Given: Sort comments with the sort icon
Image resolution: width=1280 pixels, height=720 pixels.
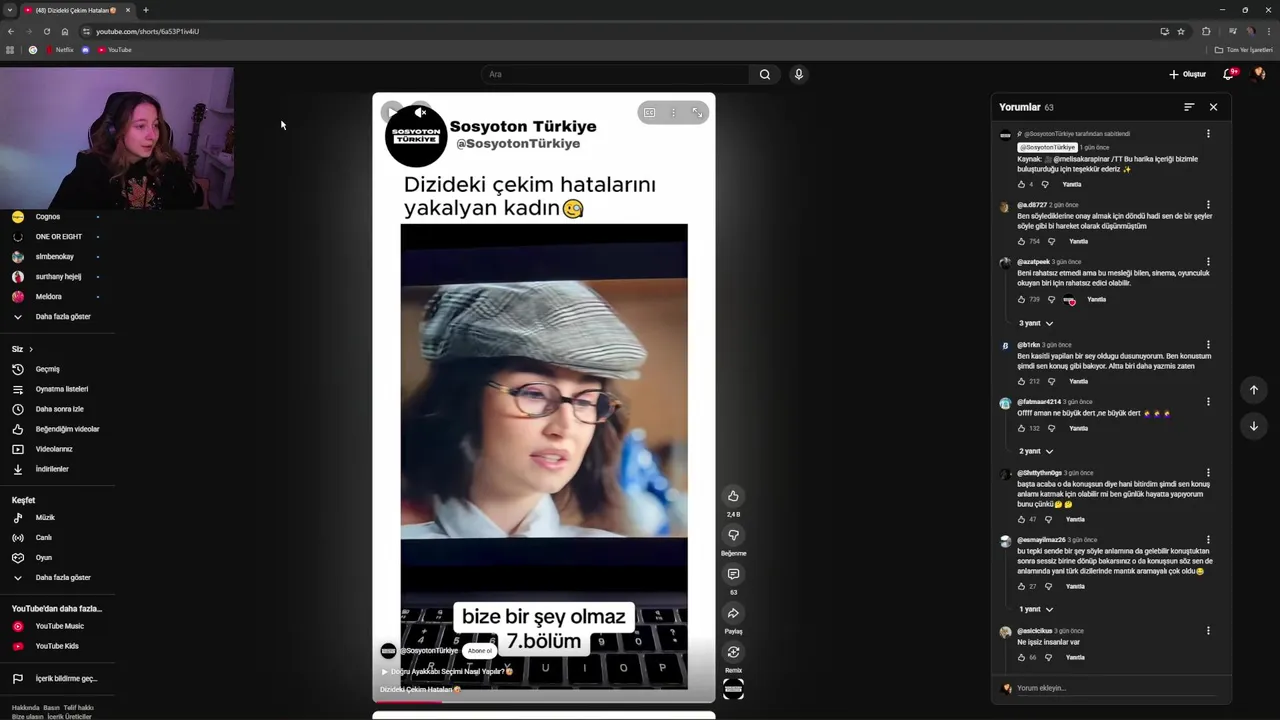Looking at the screenshot, I should point(1189,107).
